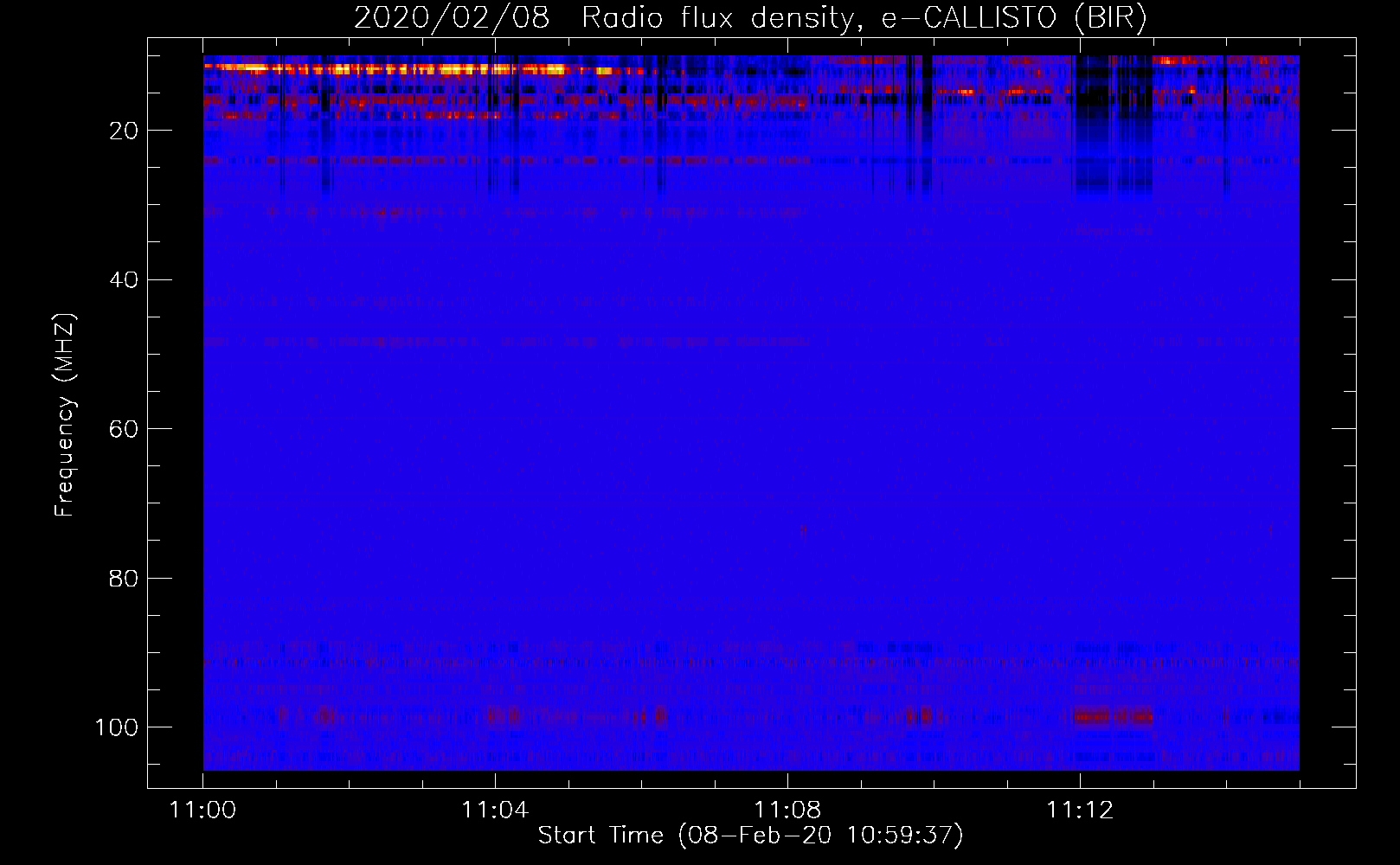This screenshot has height=865, width=1400.
Task: Click the '11:12' time tick label
Action: (1080, 811)
